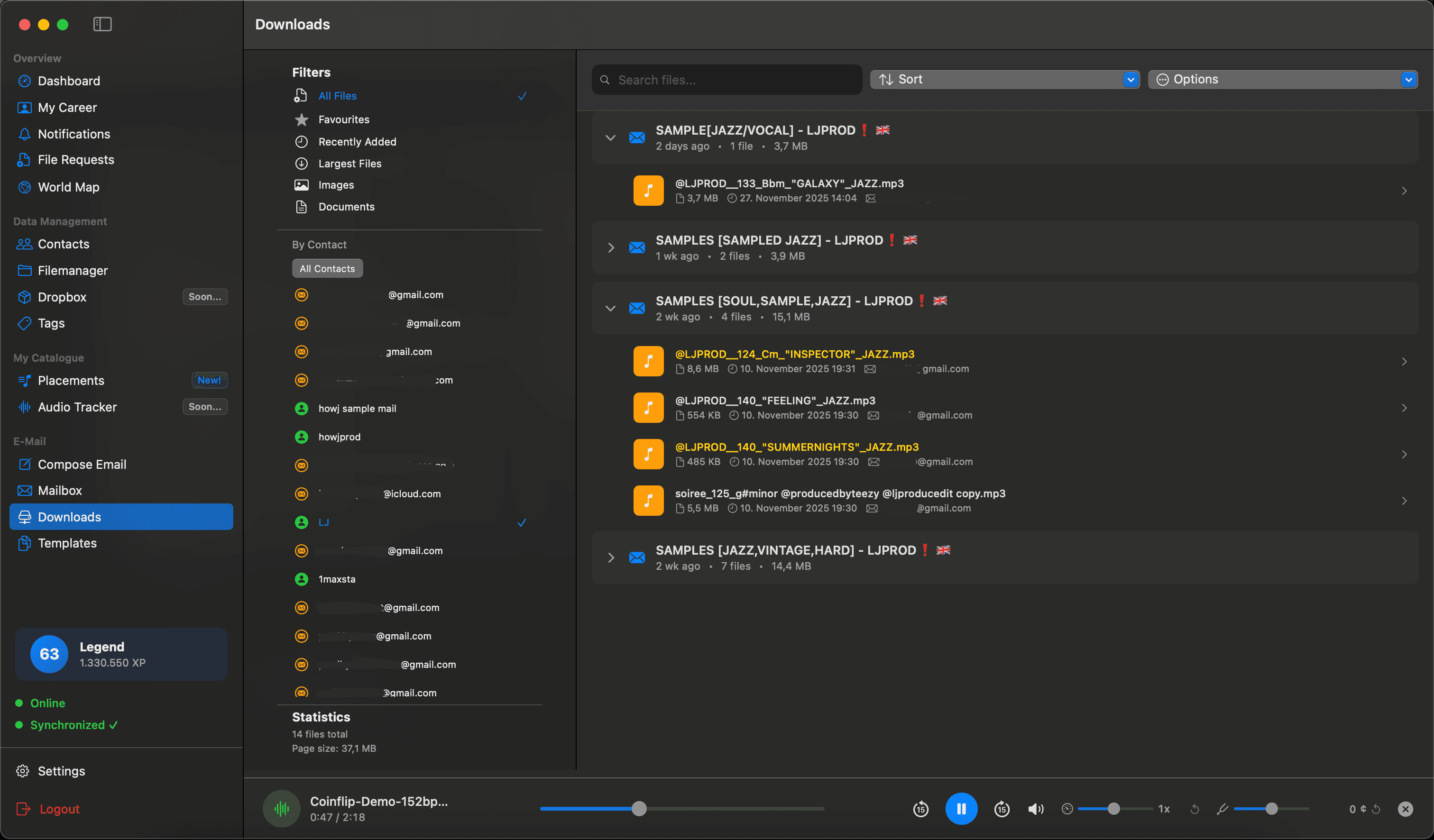Viewport: 1434px width, 840px height.
Task: Click the envelope icon on SAMPLE[JAZZ/VOCAL] email
Action: [637, 137]
